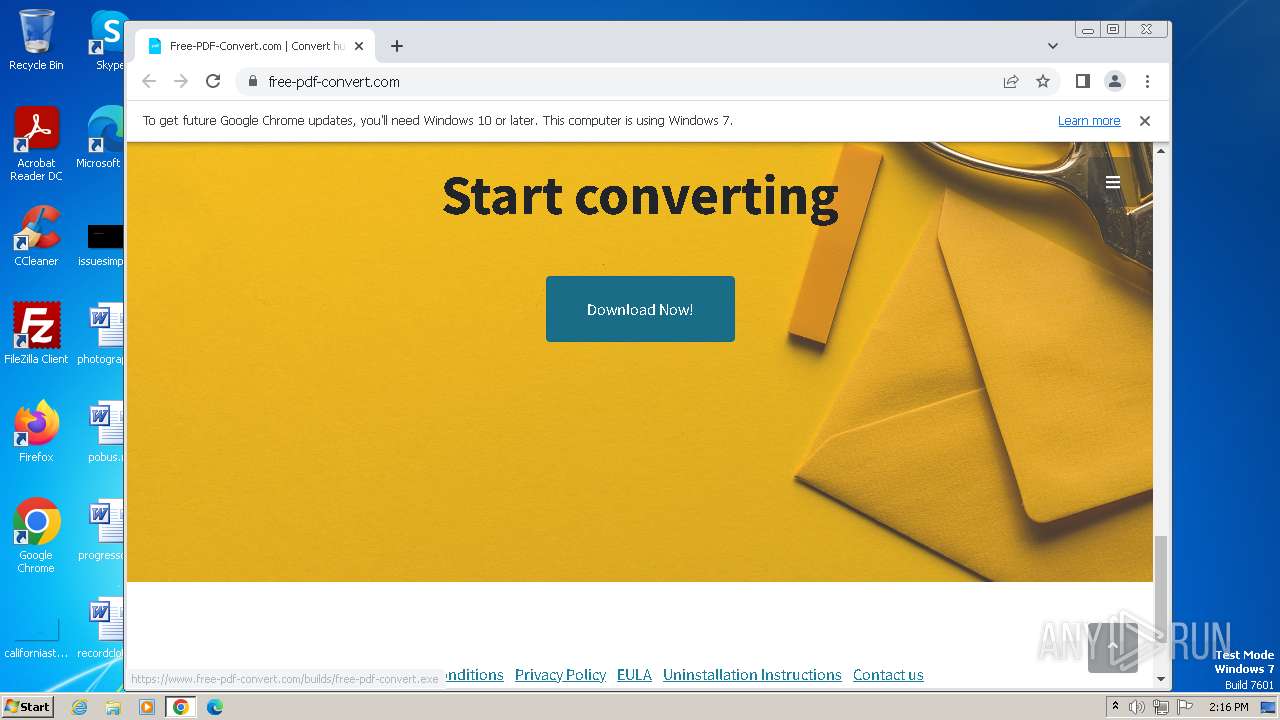Viewport: 1280px width, 720px height.
Task: Select the Chrome taskbar button
Action: click(x=181, y=706)
